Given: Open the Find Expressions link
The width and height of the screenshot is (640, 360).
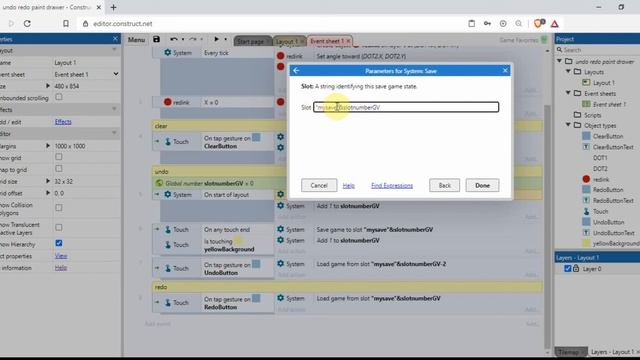Looking at the screenshot, I should click(392, 186).
